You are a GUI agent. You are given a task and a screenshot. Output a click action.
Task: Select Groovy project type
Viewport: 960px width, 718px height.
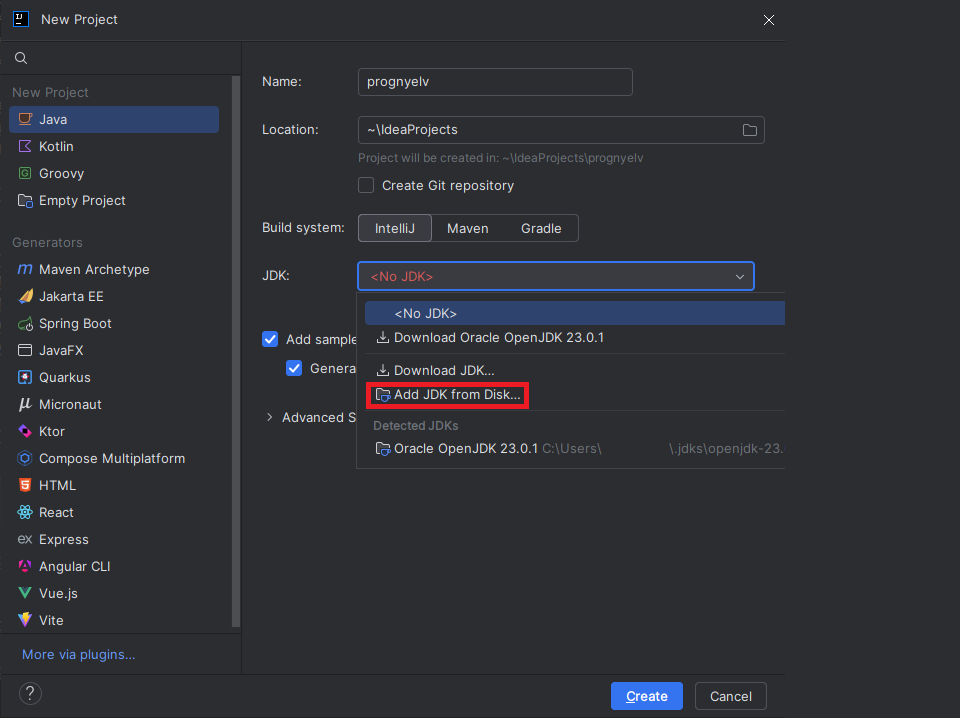pos(114,173)
